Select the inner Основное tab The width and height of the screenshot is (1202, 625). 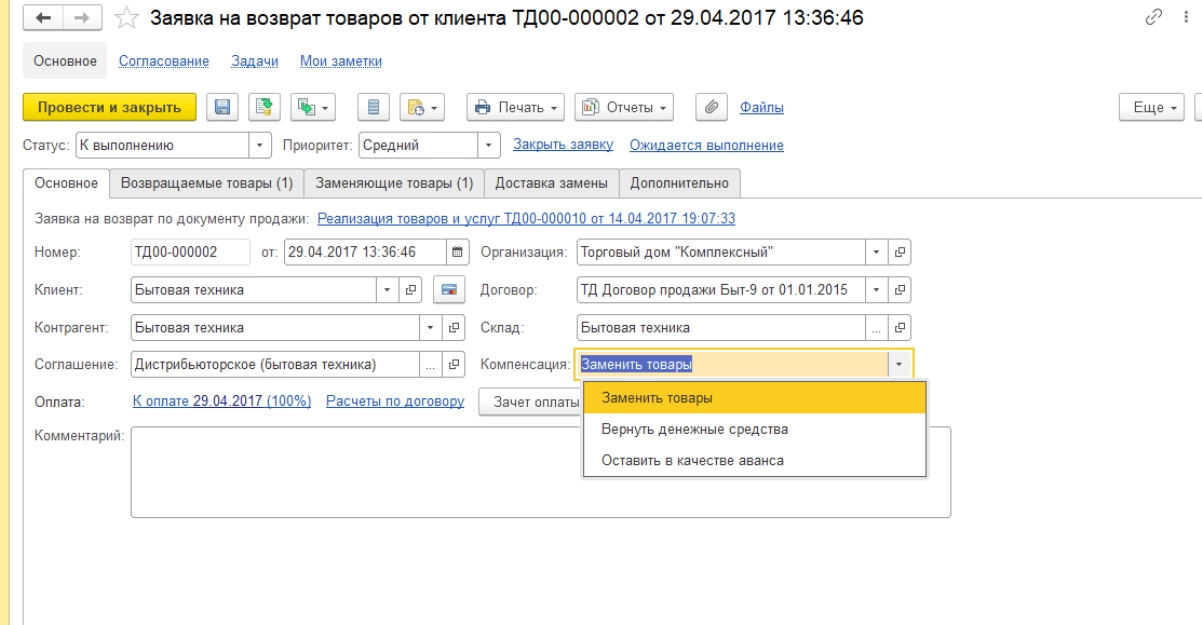(x=66, y=183)
